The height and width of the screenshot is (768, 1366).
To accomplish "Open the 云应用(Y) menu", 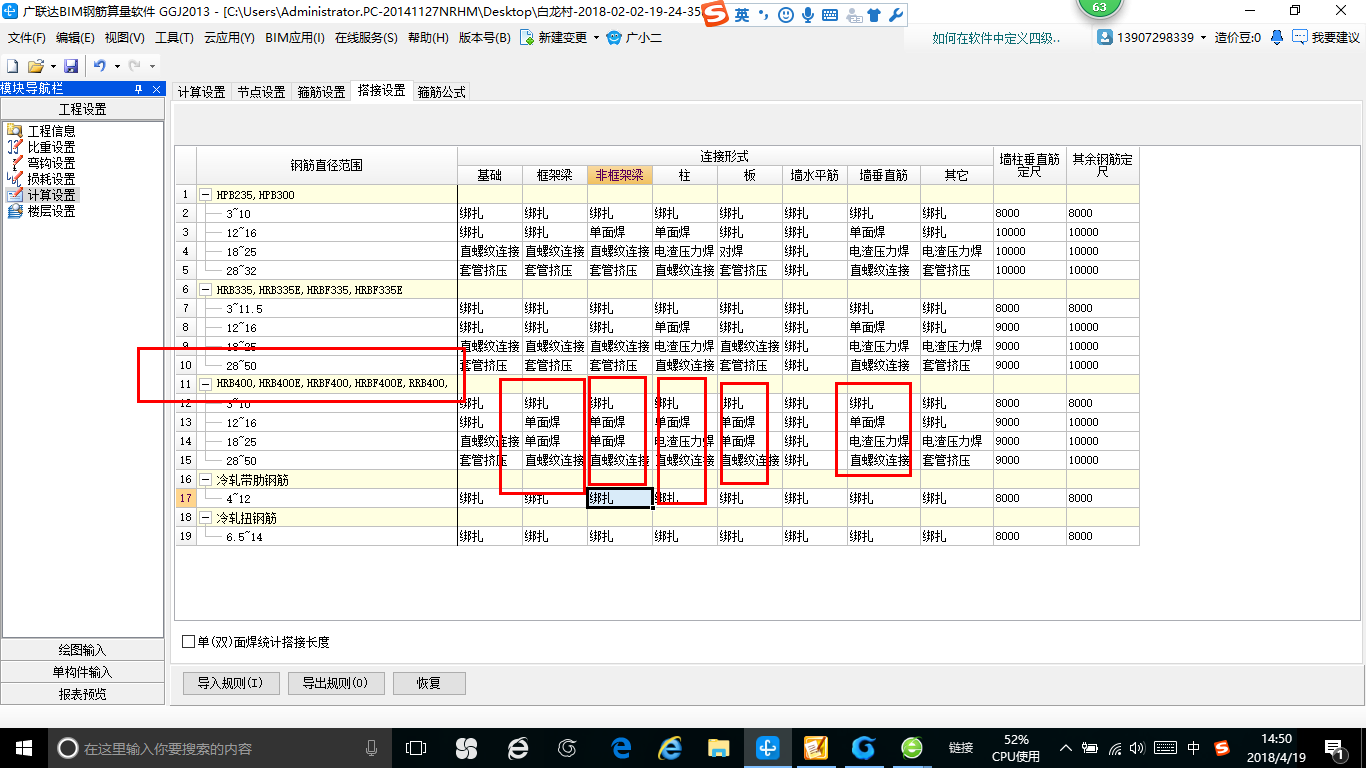I will [x=229, y=38].
